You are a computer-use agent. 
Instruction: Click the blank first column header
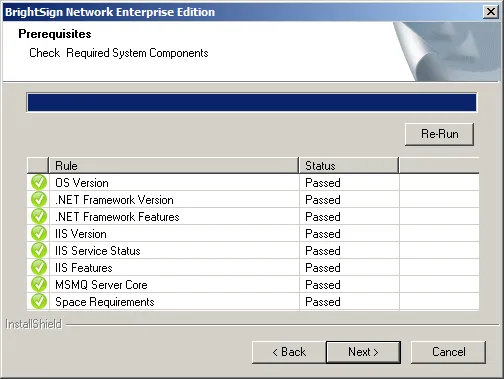(x=38, y=166)
